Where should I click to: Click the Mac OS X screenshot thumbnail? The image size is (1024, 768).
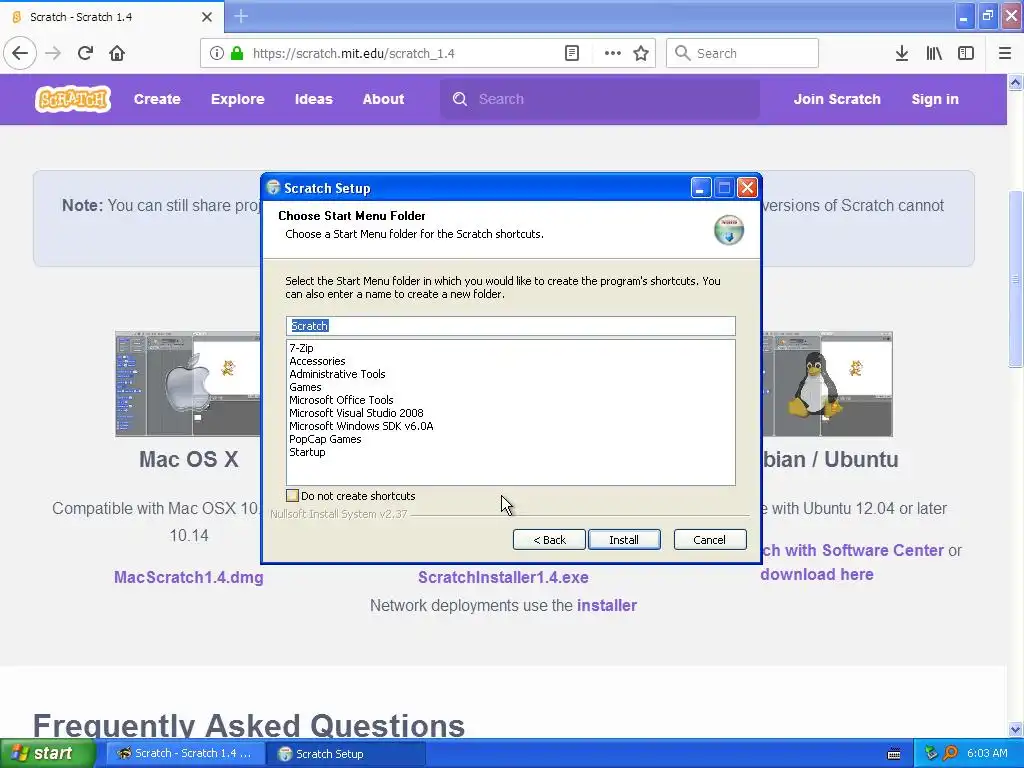pos(188,384)
